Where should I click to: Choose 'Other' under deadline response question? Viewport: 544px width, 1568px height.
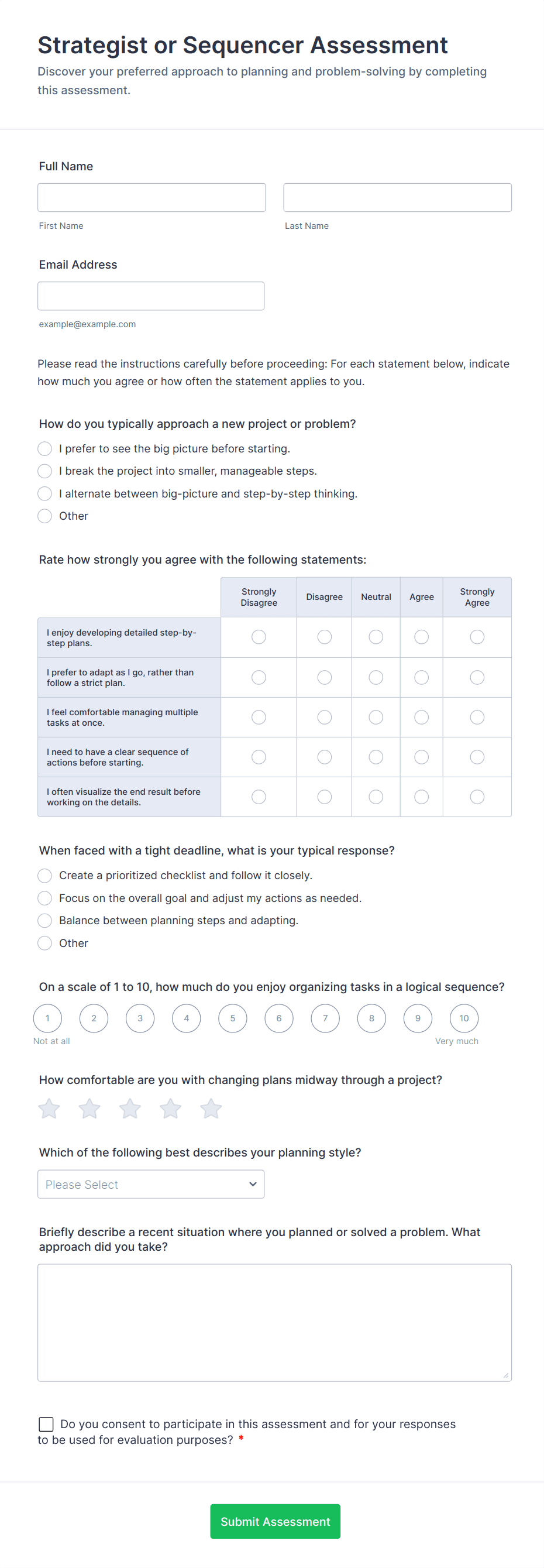[x=44, y=943]
